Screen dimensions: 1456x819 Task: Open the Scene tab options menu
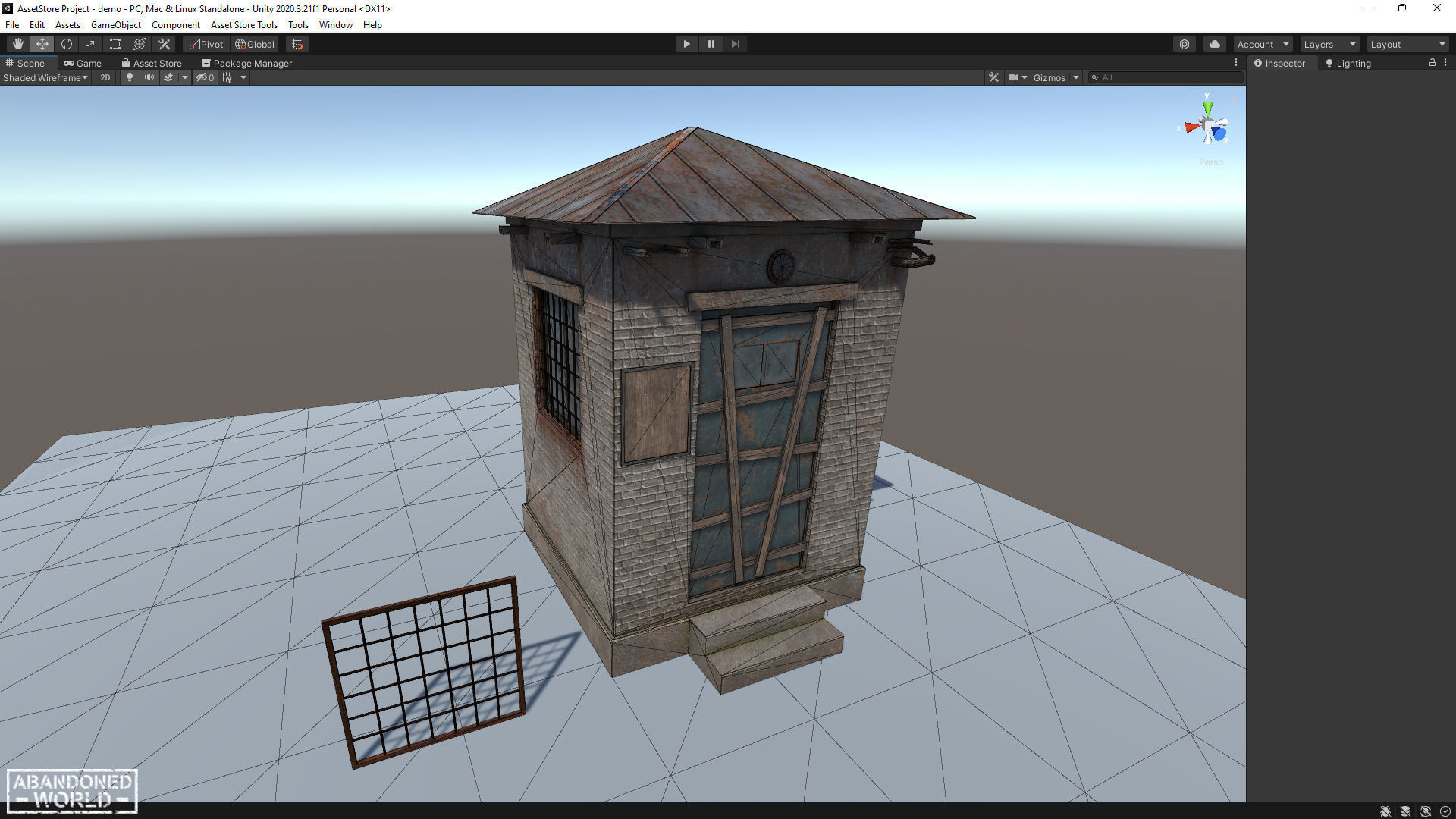(1236, 63)
